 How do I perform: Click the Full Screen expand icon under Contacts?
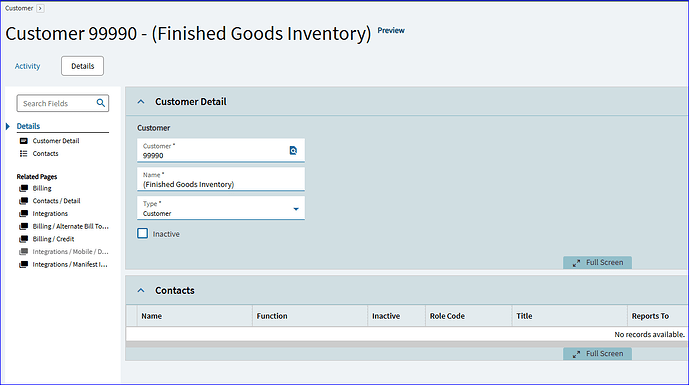point(576,354)
